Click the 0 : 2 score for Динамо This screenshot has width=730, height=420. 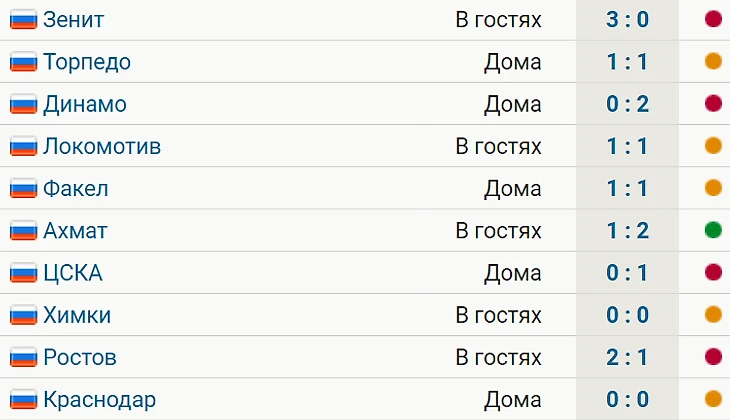pyautogui.click(x=627, y=104)
